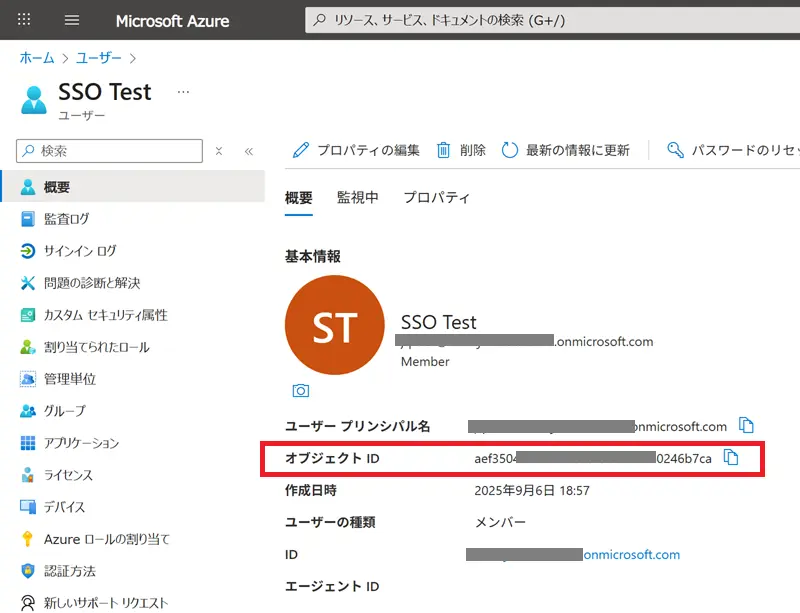Viewport: 800px width, 613px height.
Task: Switch to the 監視中 tab
Action: pos(358,197)
